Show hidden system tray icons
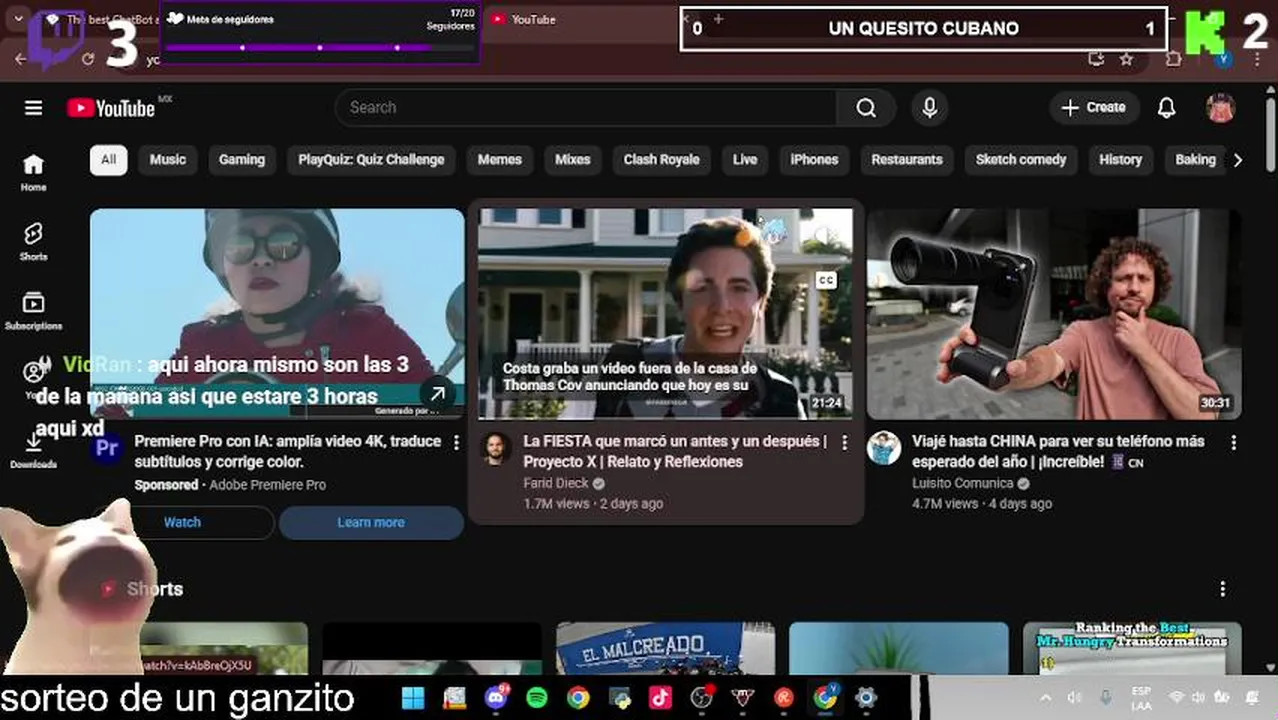 click(1045, 697)
